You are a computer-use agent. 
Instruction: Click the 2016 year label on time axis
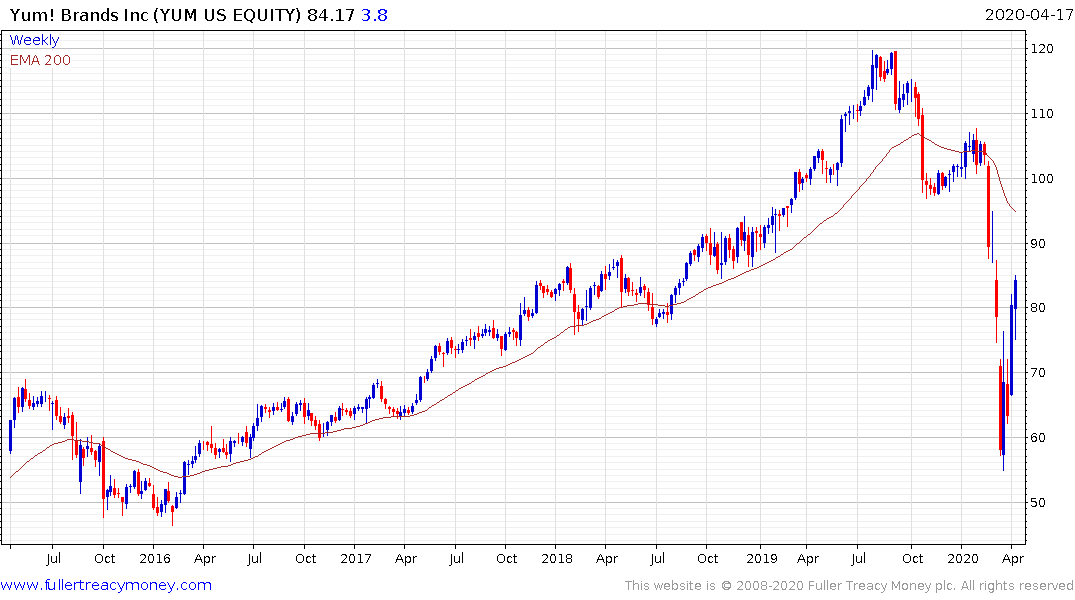(x=155, y=559)
